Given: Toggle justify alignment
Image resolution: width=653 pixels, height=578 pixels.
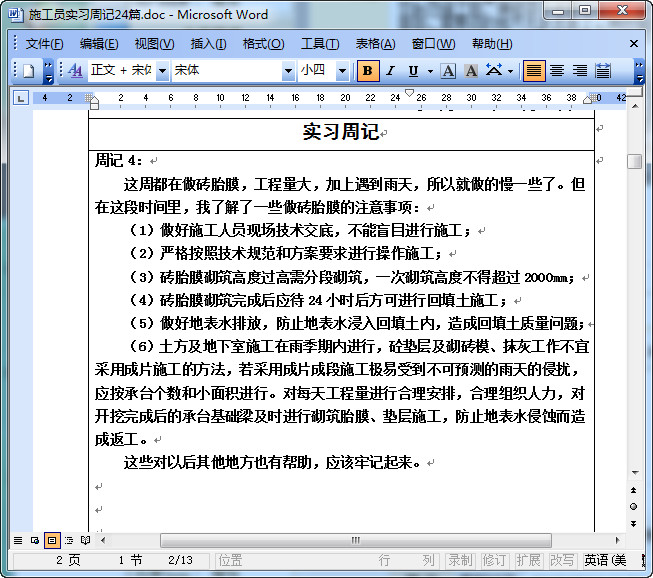Looking at the screenshot, I should coord(534,71).
